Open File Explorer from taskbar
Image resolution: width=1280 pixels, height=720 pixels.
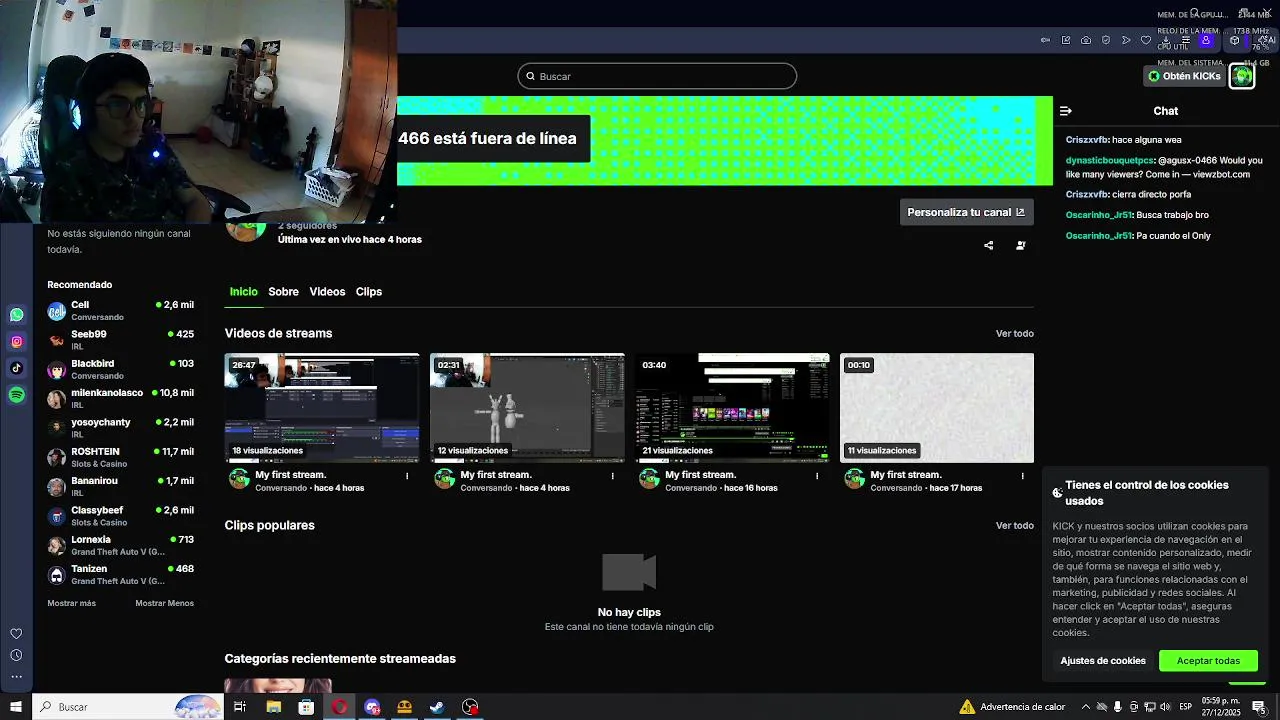click(273, 707)
